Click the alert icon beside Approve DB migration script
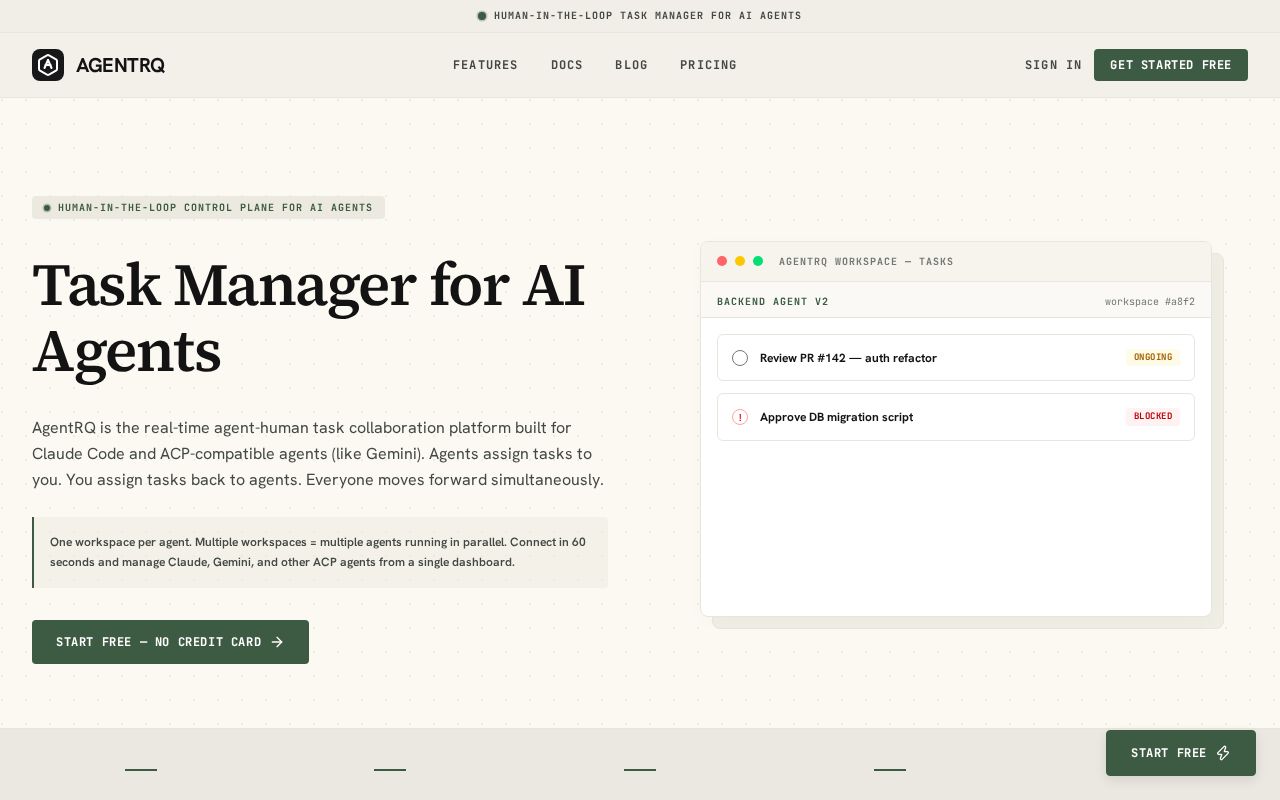 pyautogui.click(x=740, y=417)
